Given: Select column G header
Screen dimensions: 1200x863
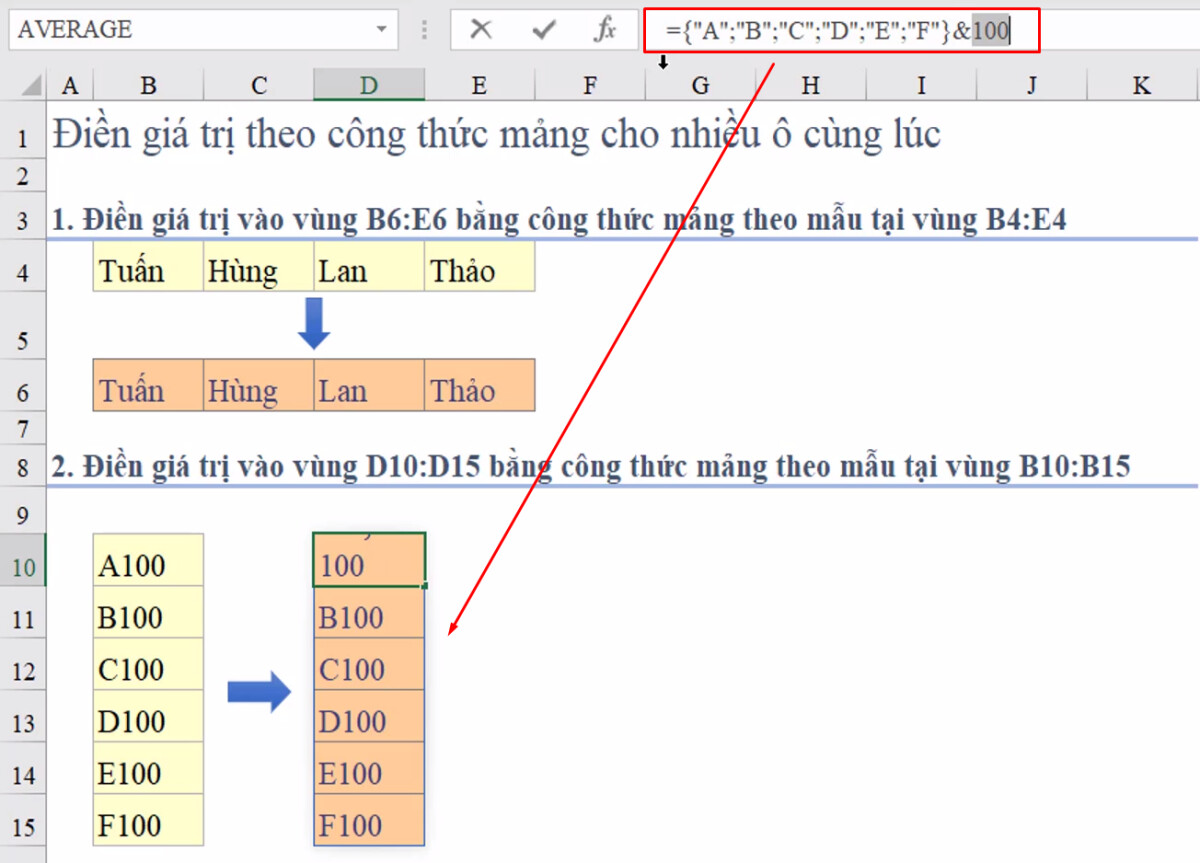Looking at the screenshot, I should tap(700, 86).
